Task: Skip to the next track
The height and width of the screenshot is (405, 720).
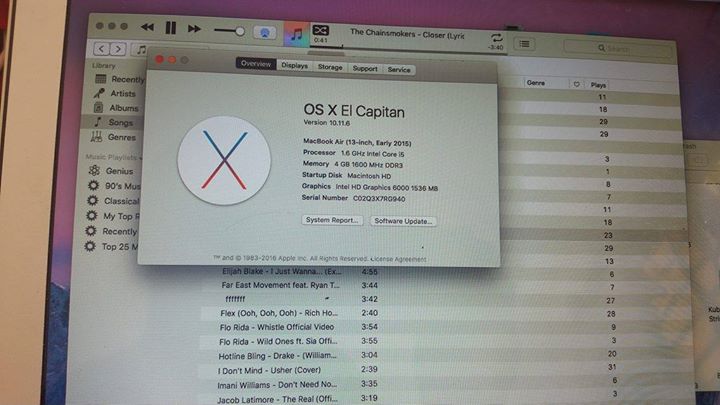Action: point(193,29)
